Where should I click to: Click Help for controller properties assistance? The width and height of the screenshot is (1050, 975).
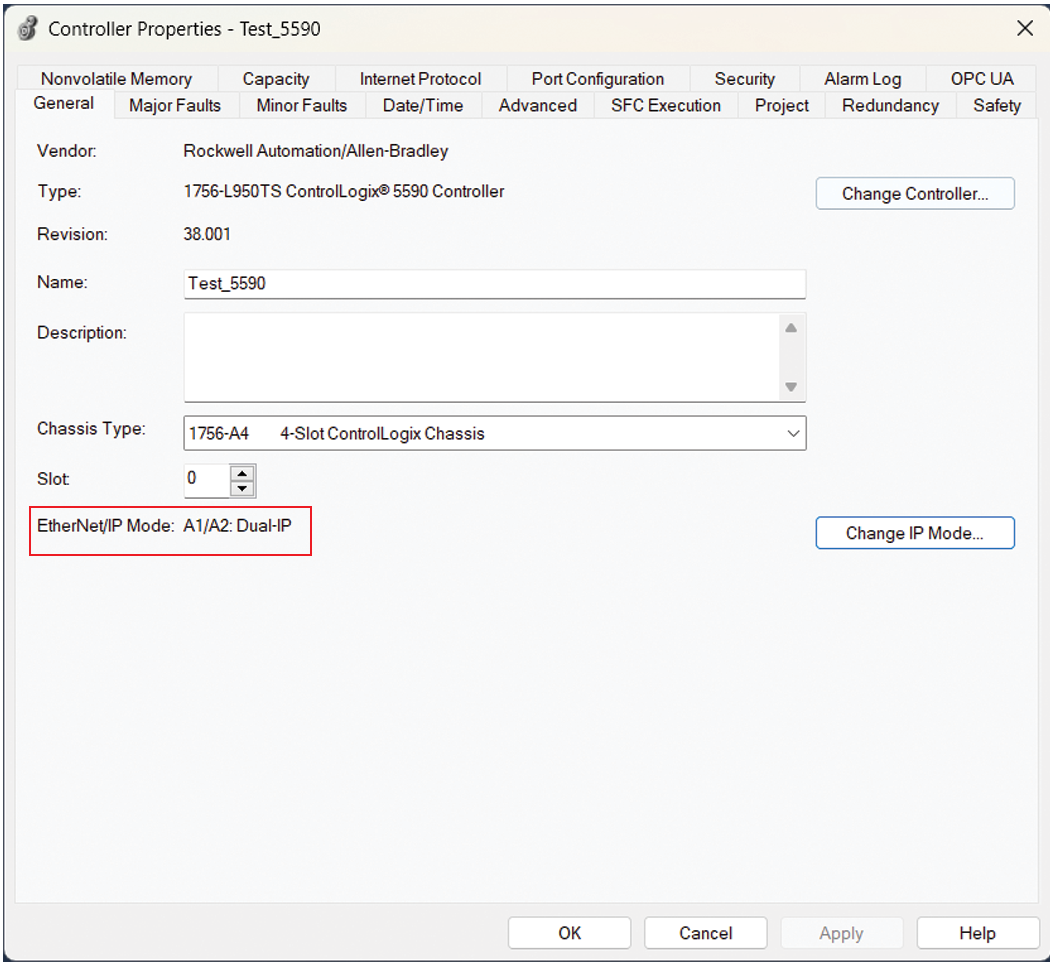pos(977,933)
